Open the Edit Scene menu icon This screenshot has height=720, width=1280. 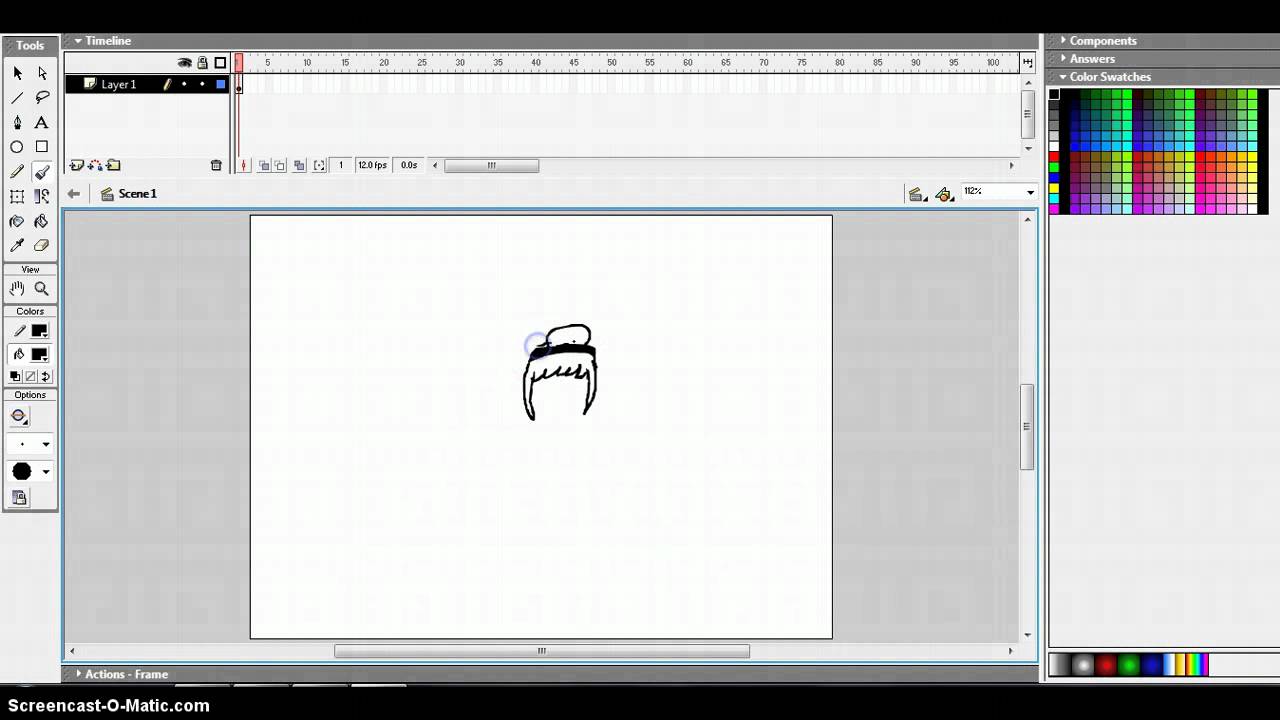click(x=916, y=194)
